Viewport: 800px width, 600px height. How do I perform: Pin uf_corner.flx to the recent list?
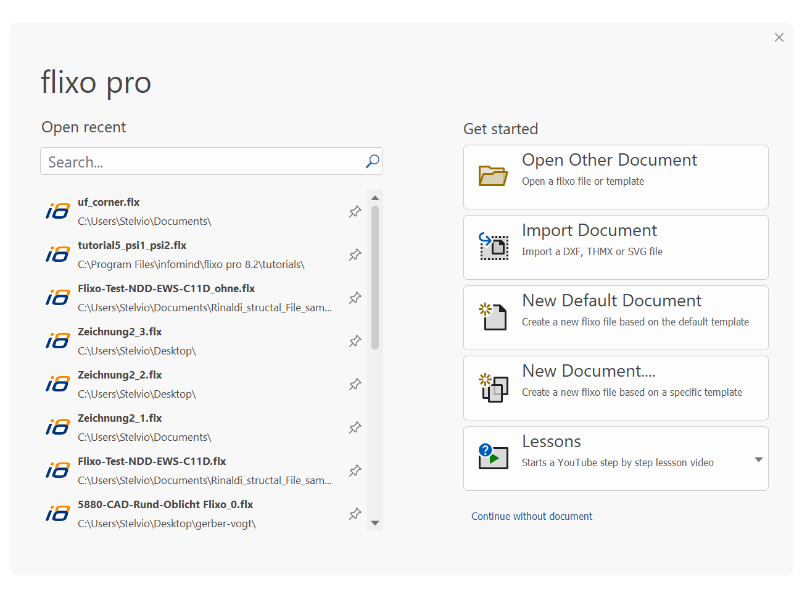(x=355, y=211)
